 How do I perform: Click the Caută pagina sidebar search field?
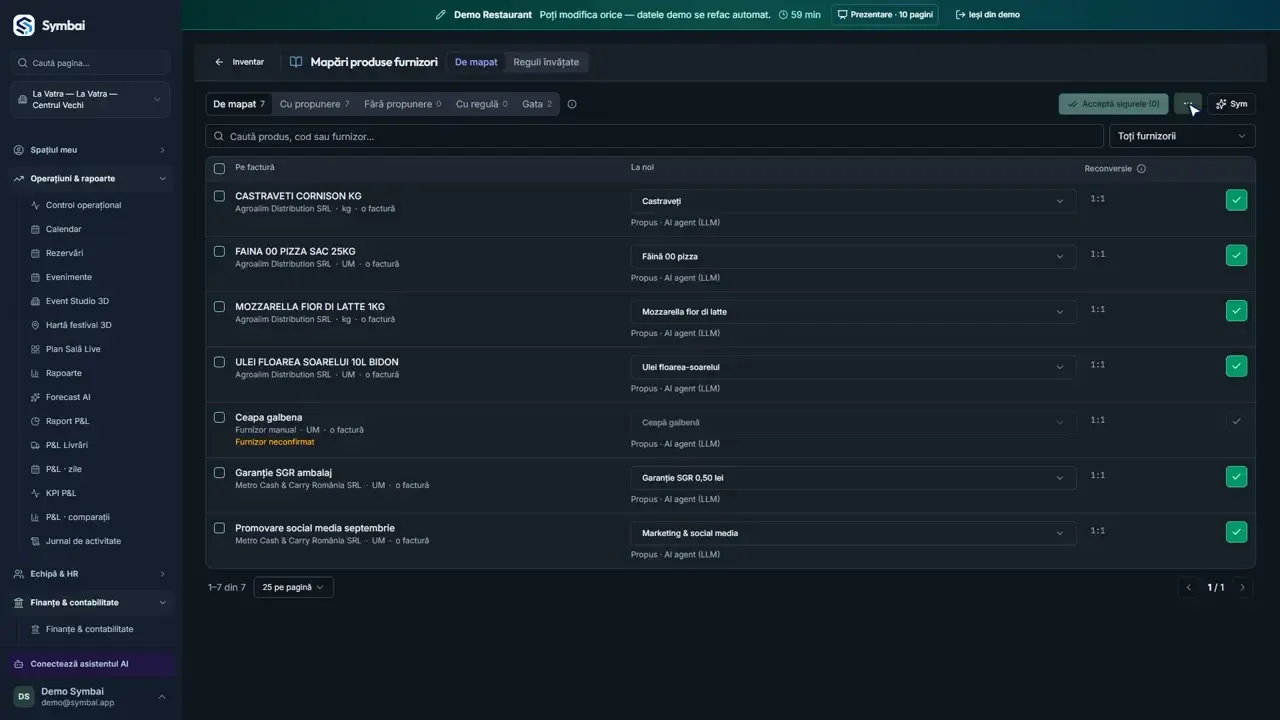[91, 63]
